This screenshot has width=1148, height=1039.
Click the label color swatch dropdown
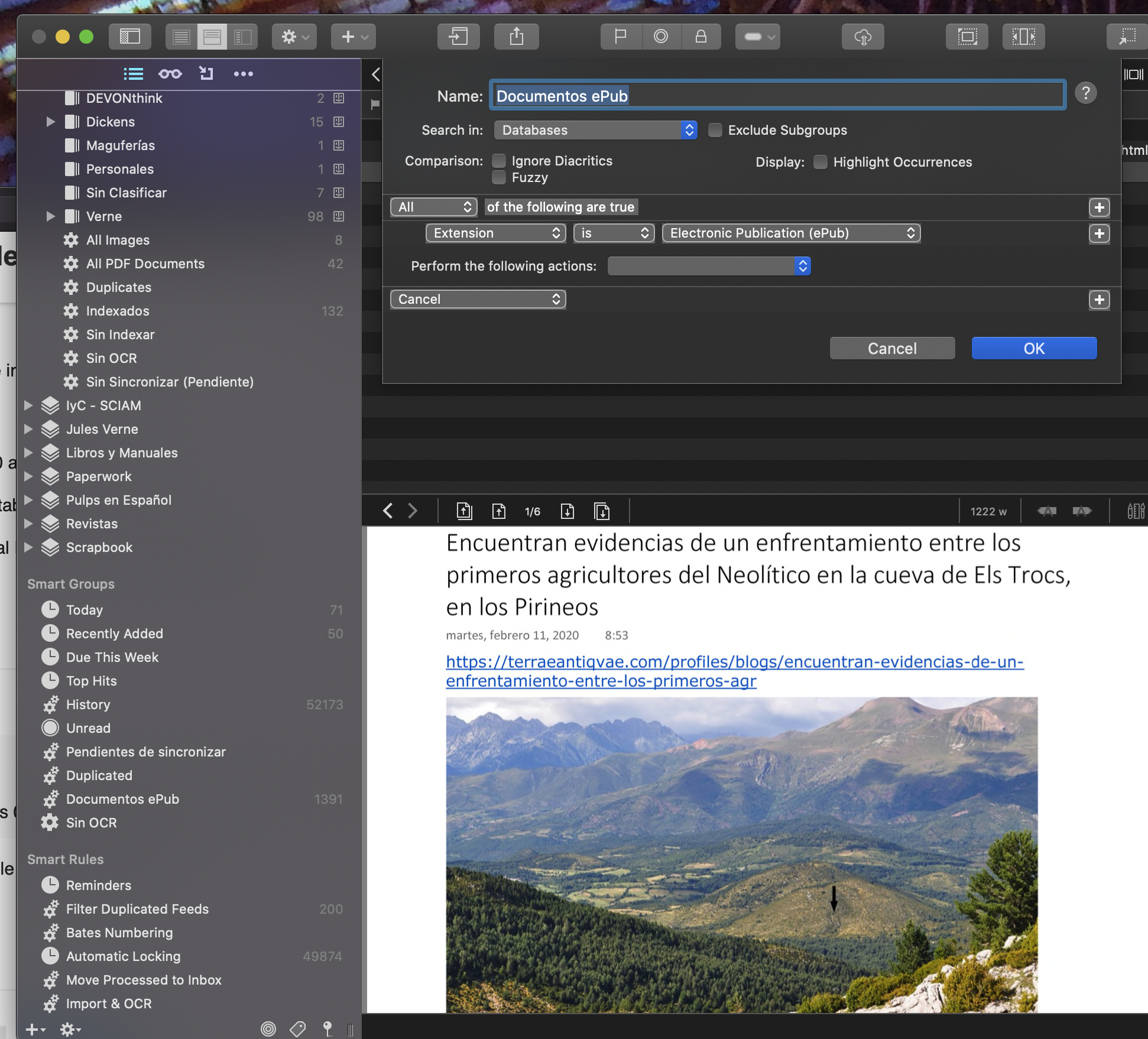[757, 37]
